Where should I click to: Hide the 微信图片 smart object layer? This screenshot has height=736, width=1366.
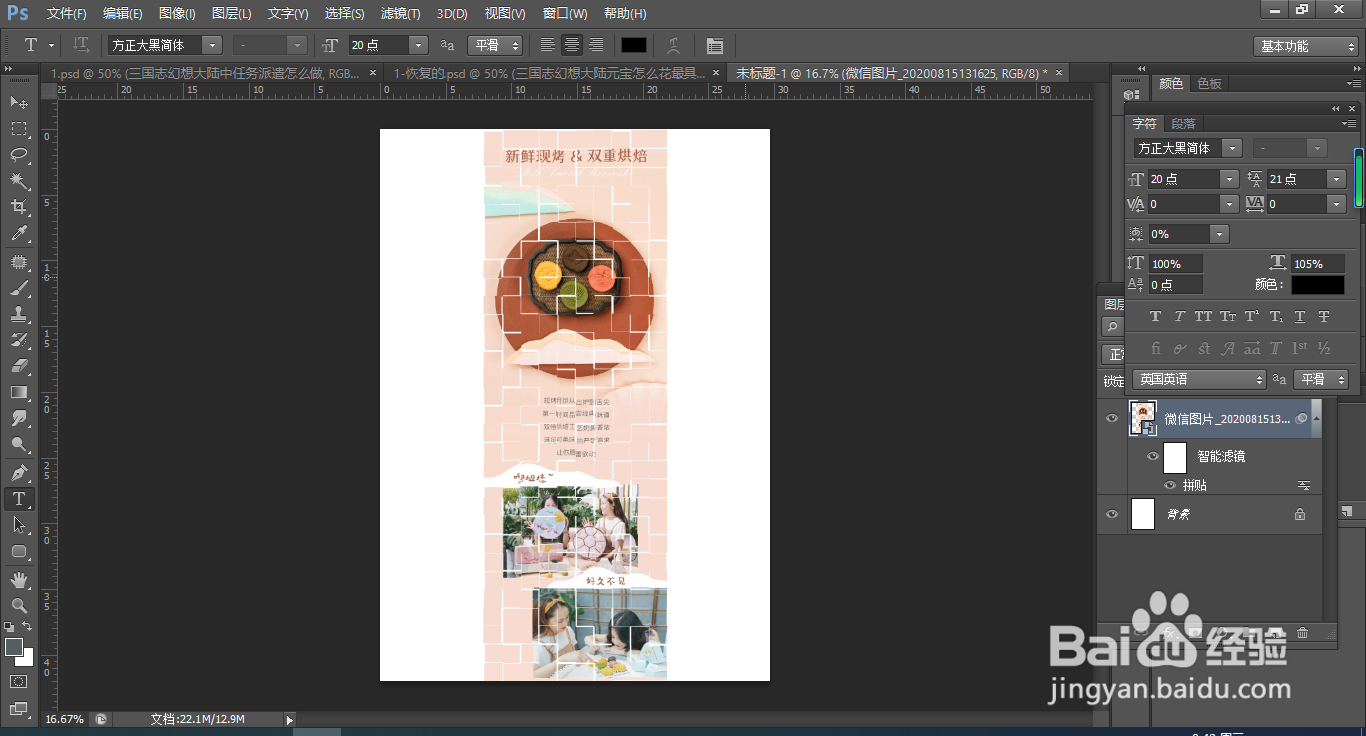1112,418
